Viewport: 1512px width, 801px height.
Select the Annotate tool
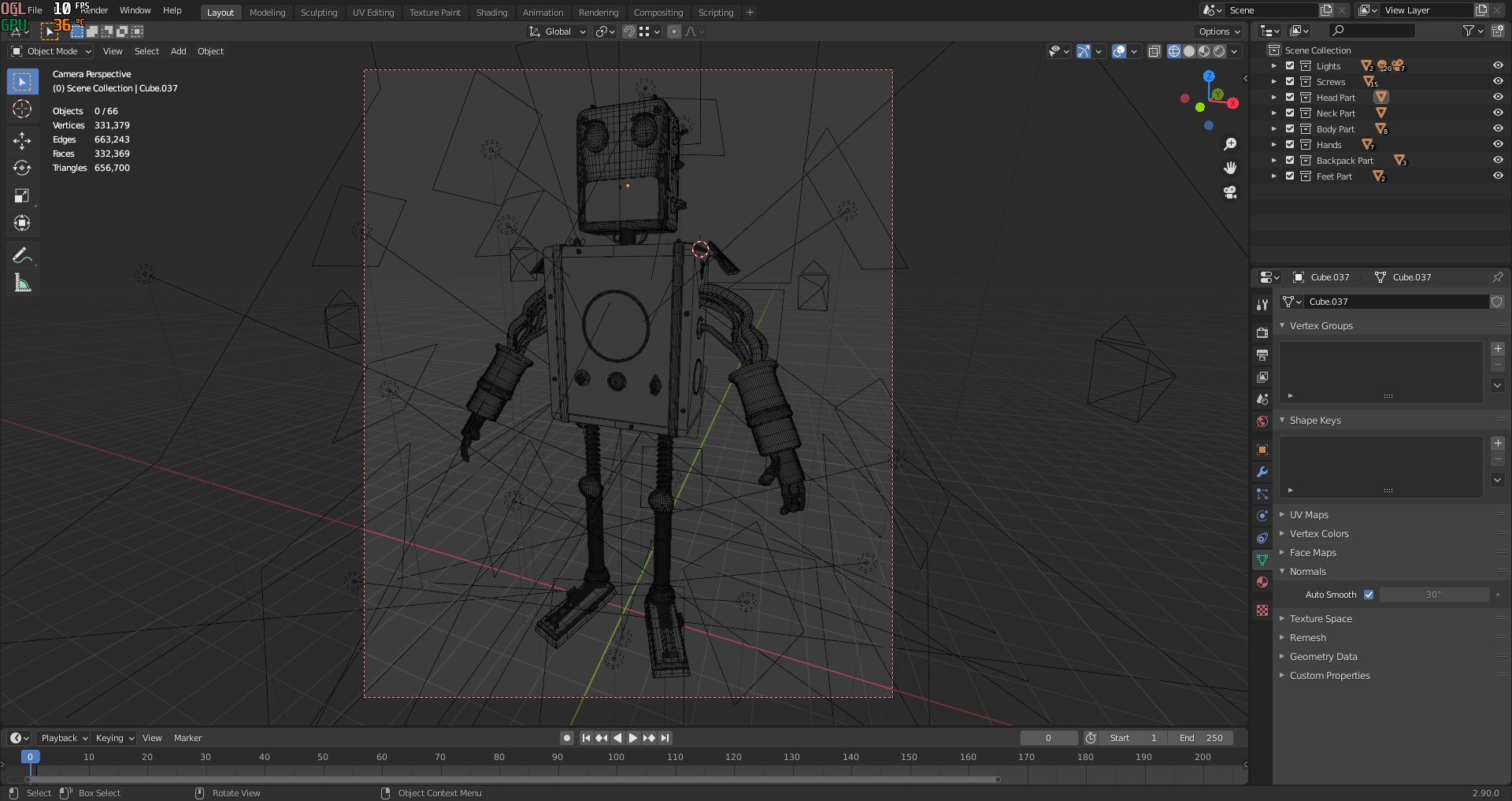coord(22,255)
